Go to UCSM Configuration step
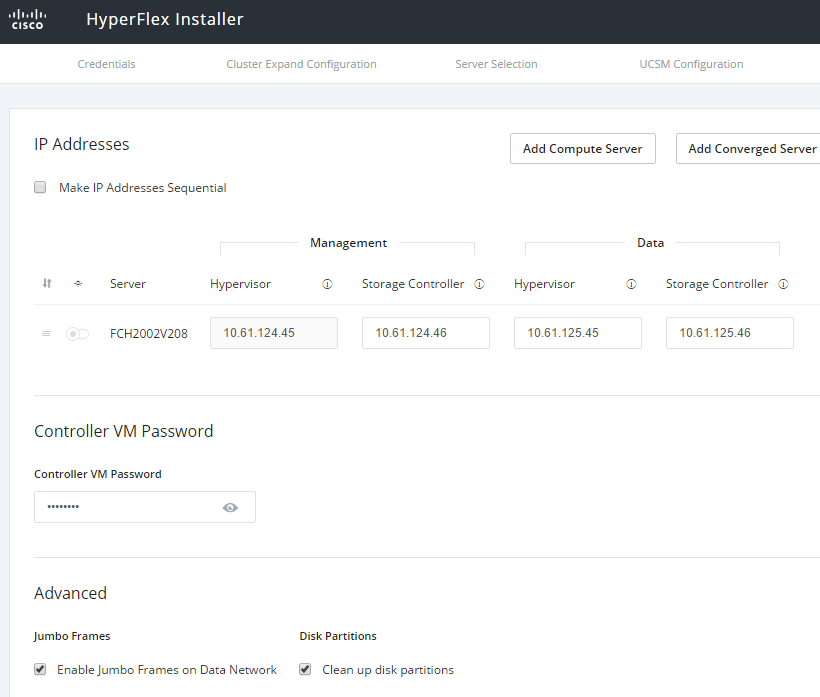 coord(691,64)
